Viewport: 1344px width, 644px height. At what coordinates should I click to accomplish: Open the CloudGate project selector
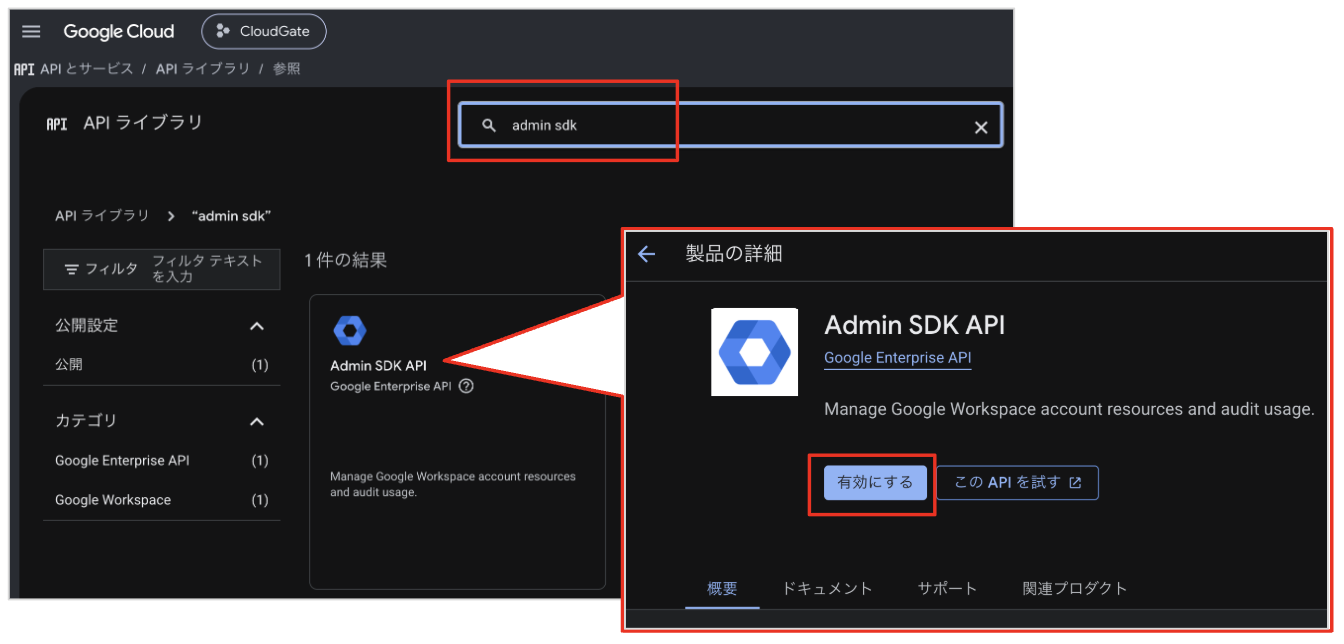point(264,31)
